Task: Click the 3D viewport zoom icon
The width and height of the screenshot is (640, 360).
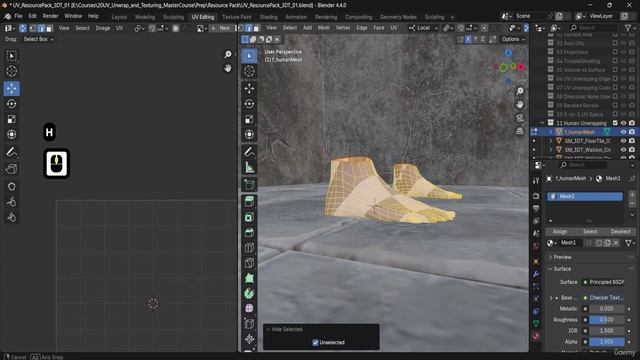Action: click(x=520, y=91)
